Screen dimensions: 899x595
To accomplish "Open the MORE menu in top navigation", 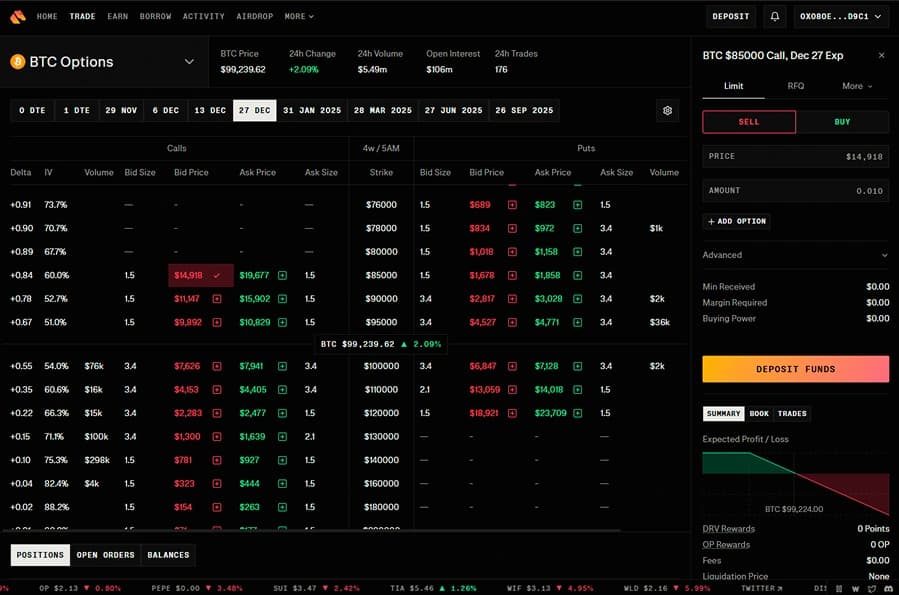I will [x=299, y=17].
